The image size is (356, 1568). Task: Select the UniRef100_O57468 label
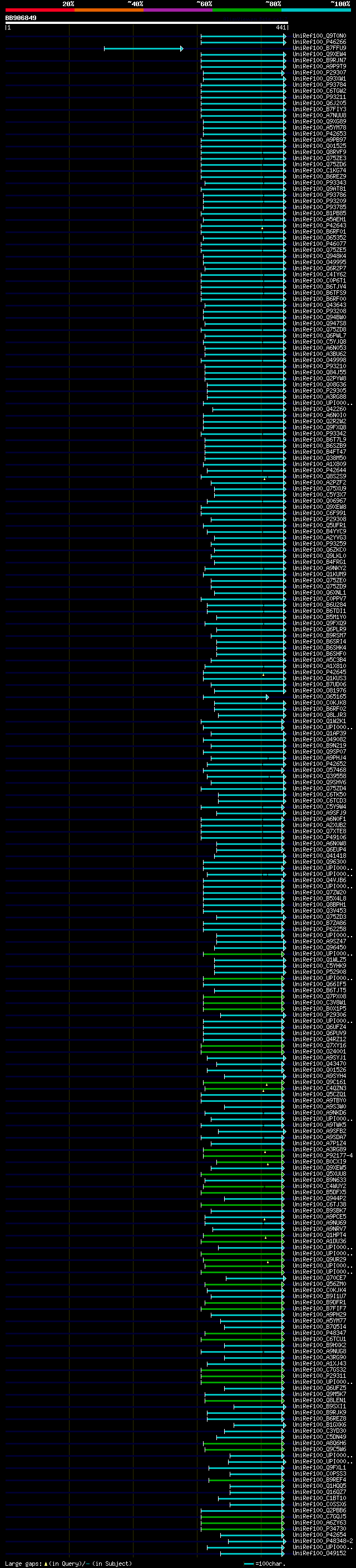[x=319, y=770]
